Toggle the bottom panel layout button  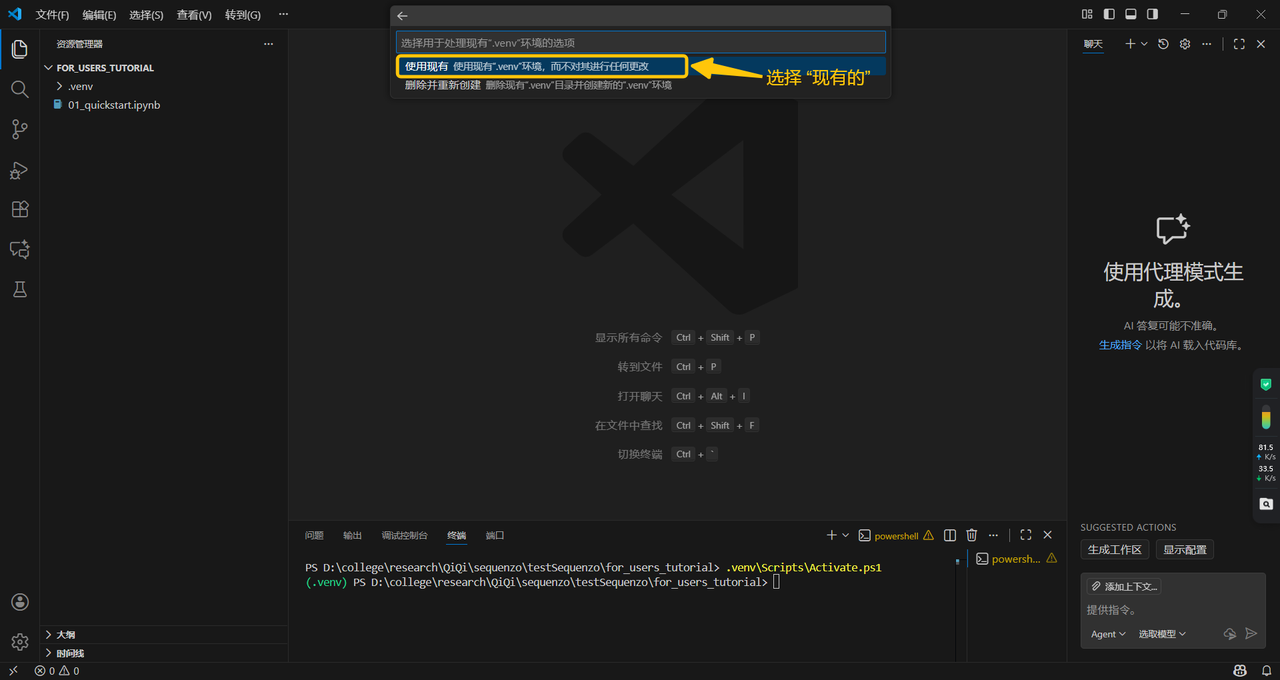(1131, 14)
